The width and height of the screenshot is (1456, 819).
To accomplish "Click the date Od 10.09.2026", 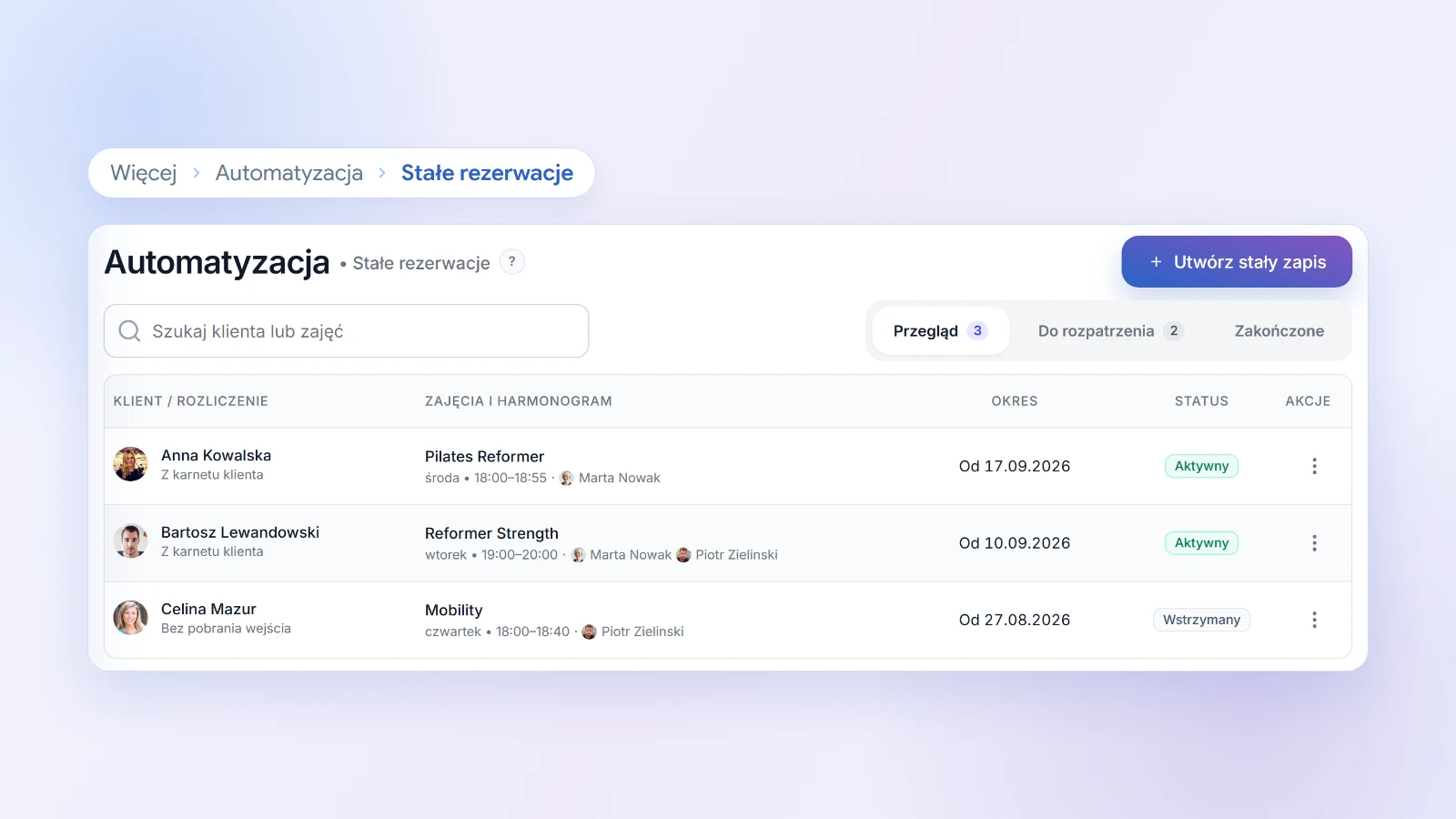I will [x=1015, y=543].
